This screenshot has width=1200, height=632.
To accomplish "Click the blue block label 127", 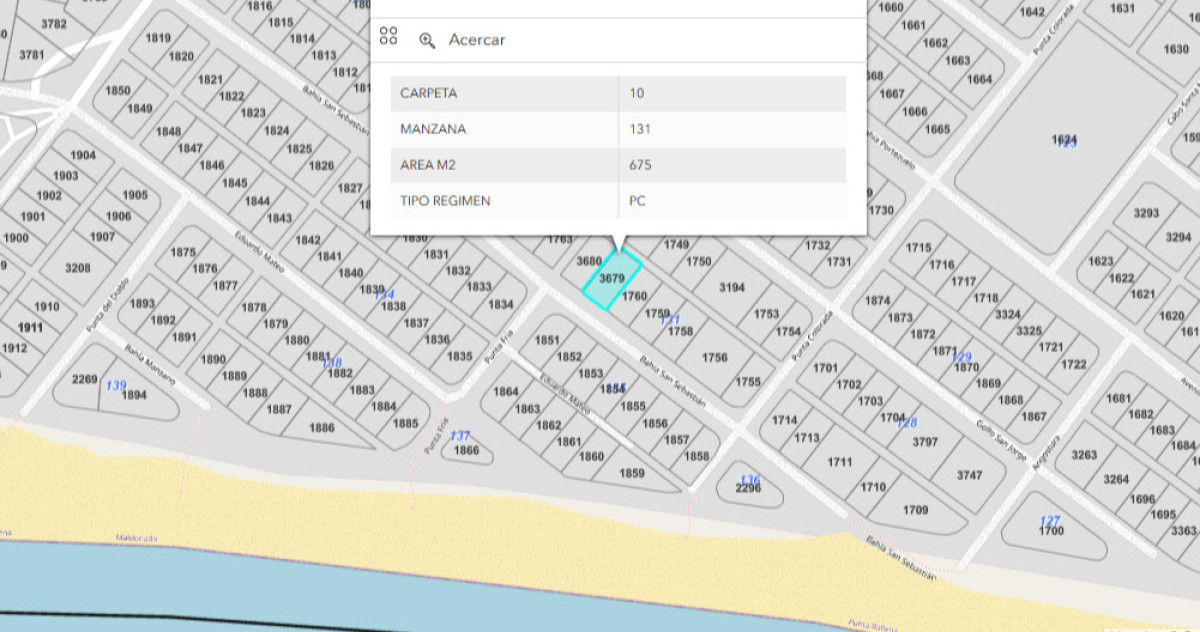I will click(1048, 518).
